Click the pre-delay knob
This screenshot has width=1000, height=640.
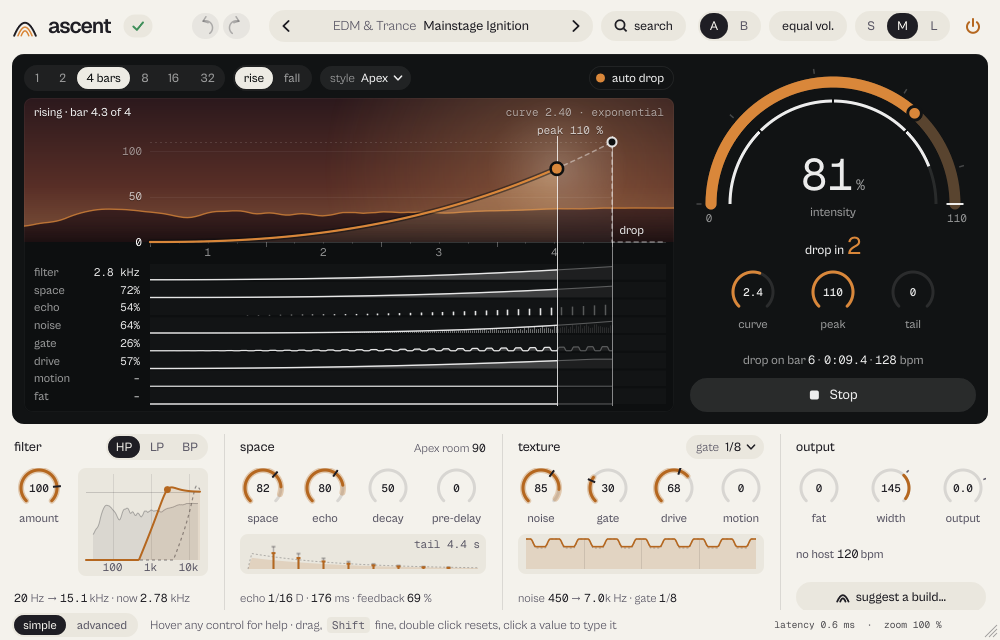click(456, 488)
